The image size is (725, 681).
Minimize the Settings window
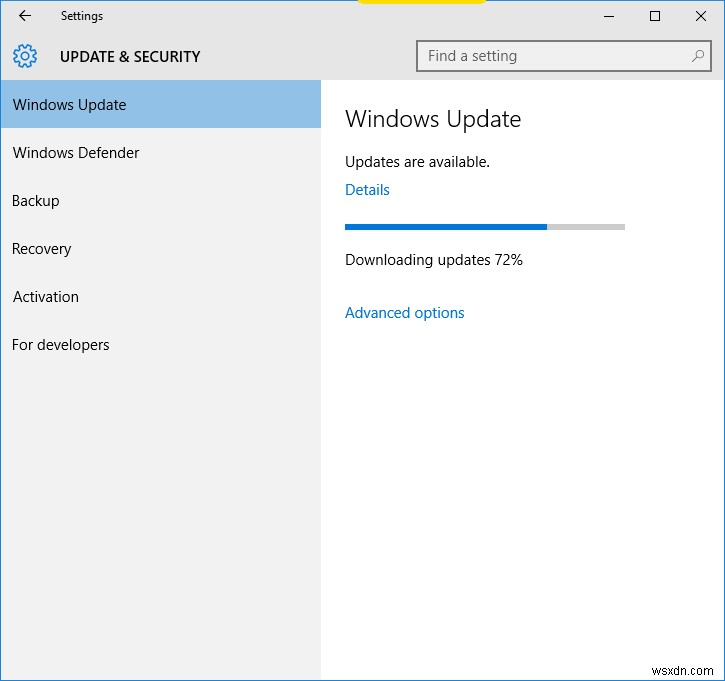pyautogui.click(x=609, y=16)
